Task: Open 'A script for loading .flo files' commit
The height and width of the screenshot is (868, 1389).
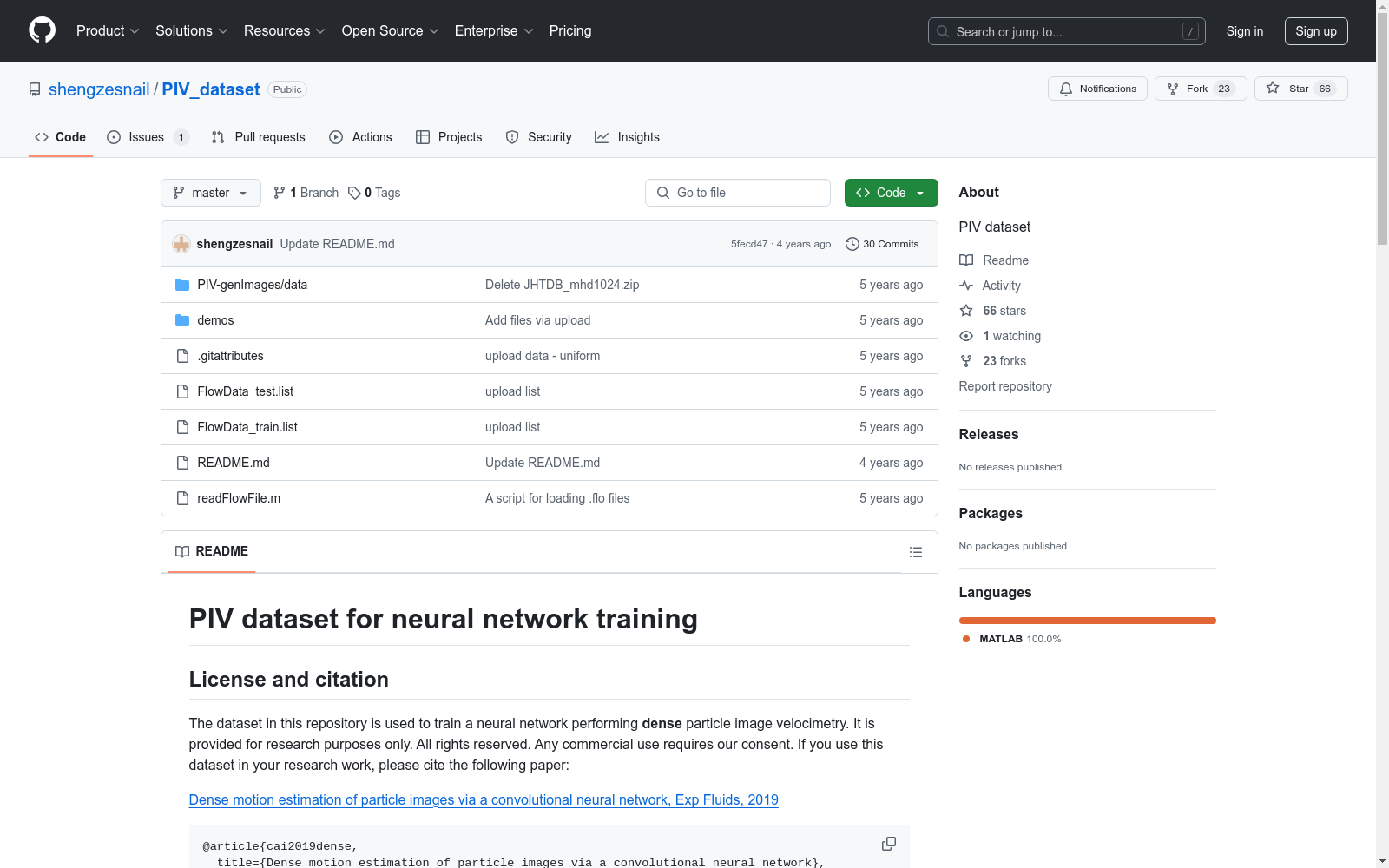Action: pos(557,498)
